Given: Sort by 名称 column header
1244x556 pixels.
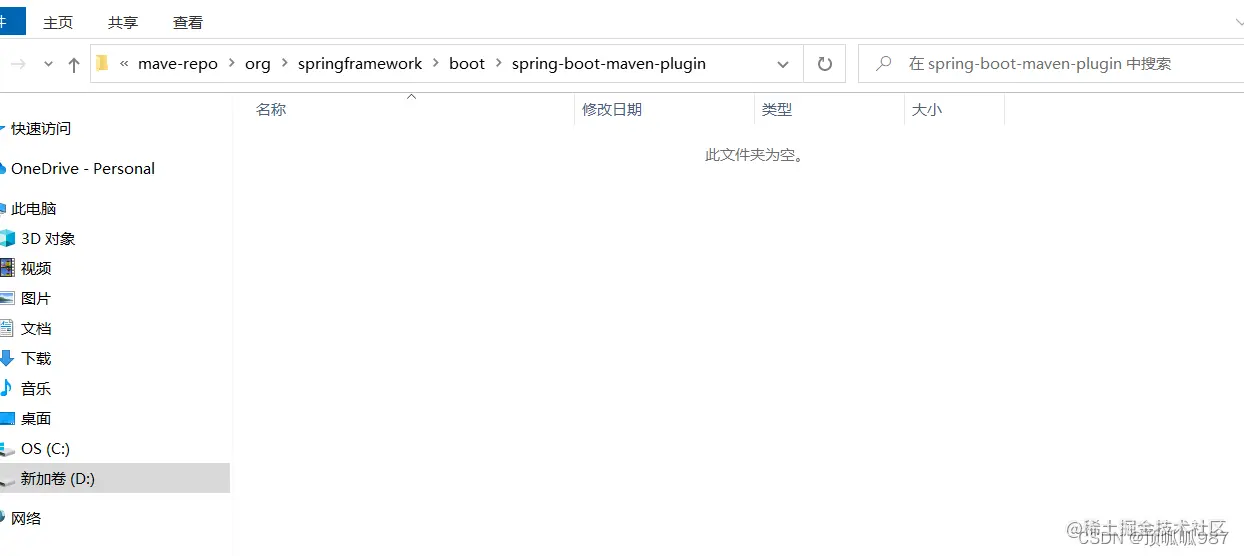Looking at the screenshot, I should click(x=271, y=110).
